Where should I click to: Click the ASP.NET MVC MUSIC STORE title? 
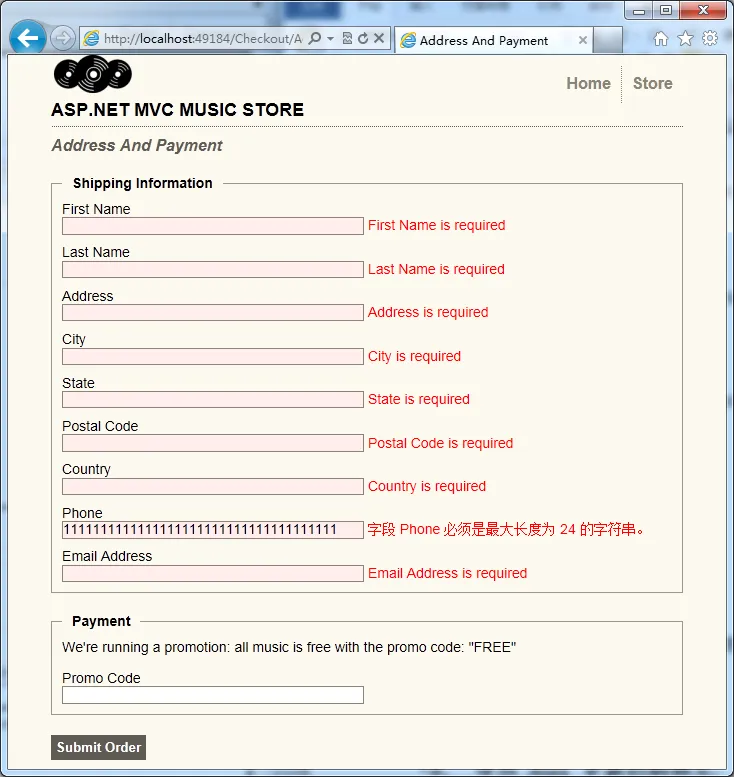pos(177,110)
